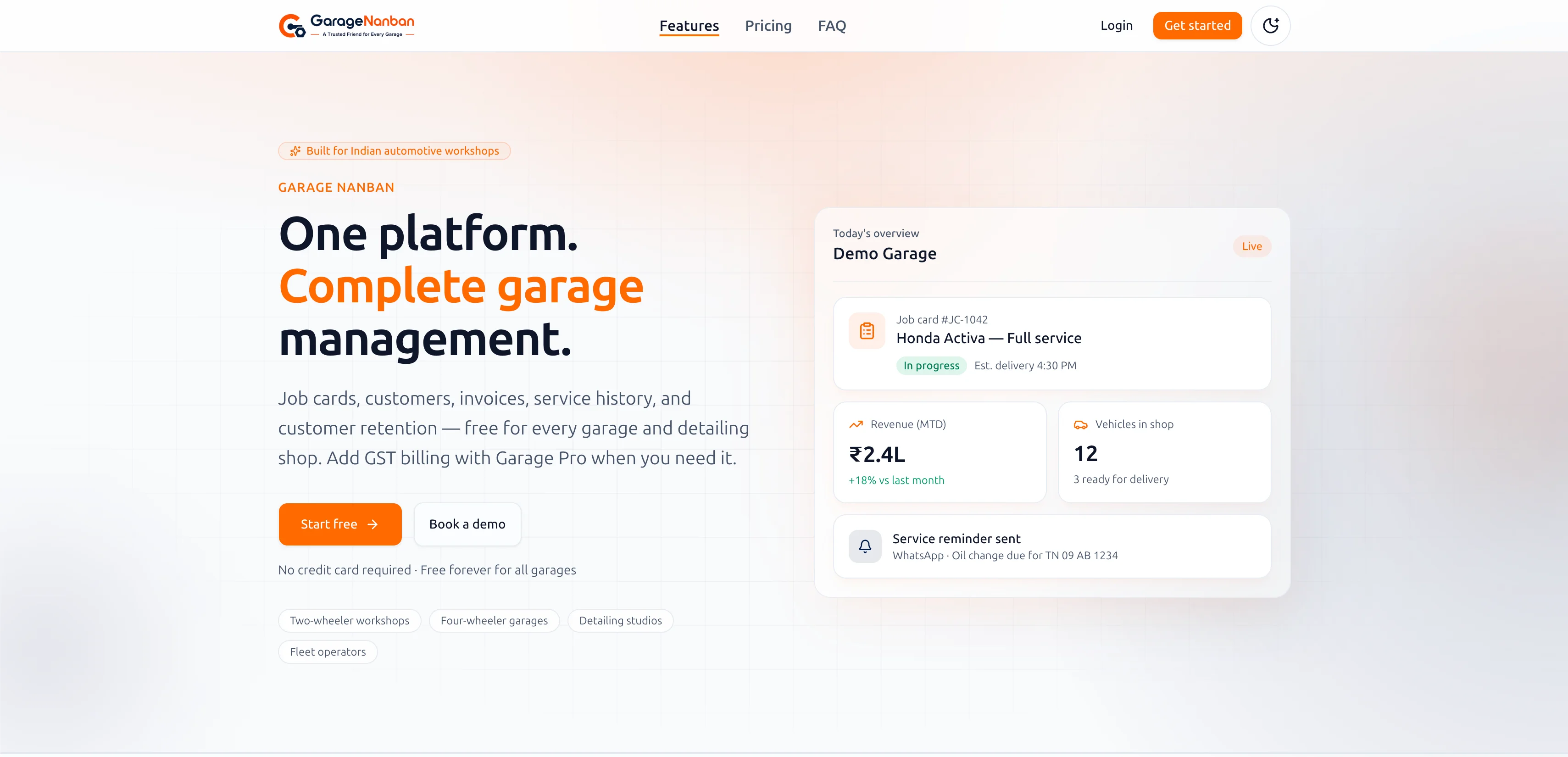Image resolution: width=1568 pixels, height=757 pixels.
Task: Click the Honda Activa — Full service title
Action: (x=989, y=338)
